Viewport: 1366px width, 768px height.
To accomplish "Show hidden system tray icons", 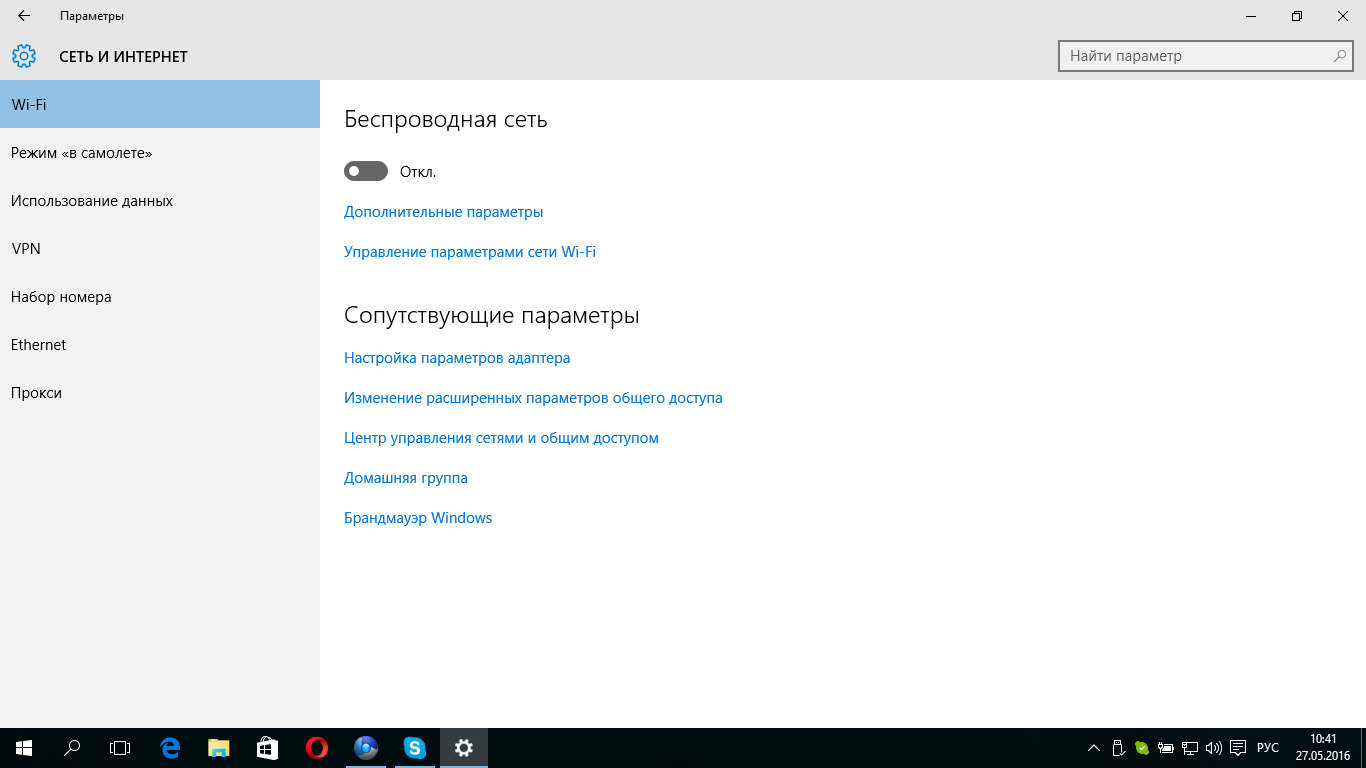I will pos(1094,747).
